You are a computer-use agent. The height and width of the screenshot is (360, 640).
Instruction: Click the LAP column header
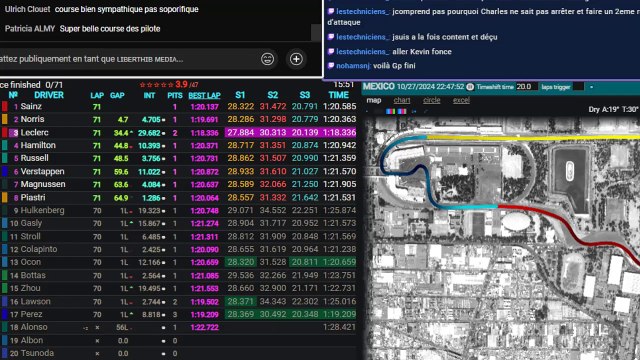coord(97,96)
